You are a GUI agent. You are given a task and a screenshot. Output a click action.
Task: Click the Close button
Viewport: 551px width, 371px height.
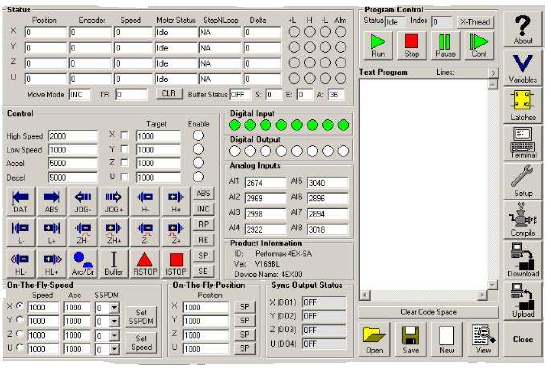tap(523, 339)
